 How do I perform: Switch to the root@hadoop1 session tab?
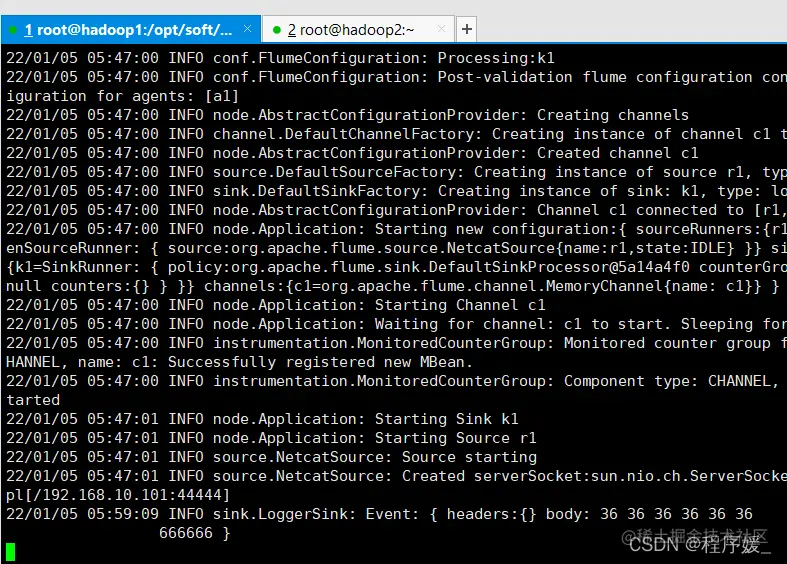point(130,30)
